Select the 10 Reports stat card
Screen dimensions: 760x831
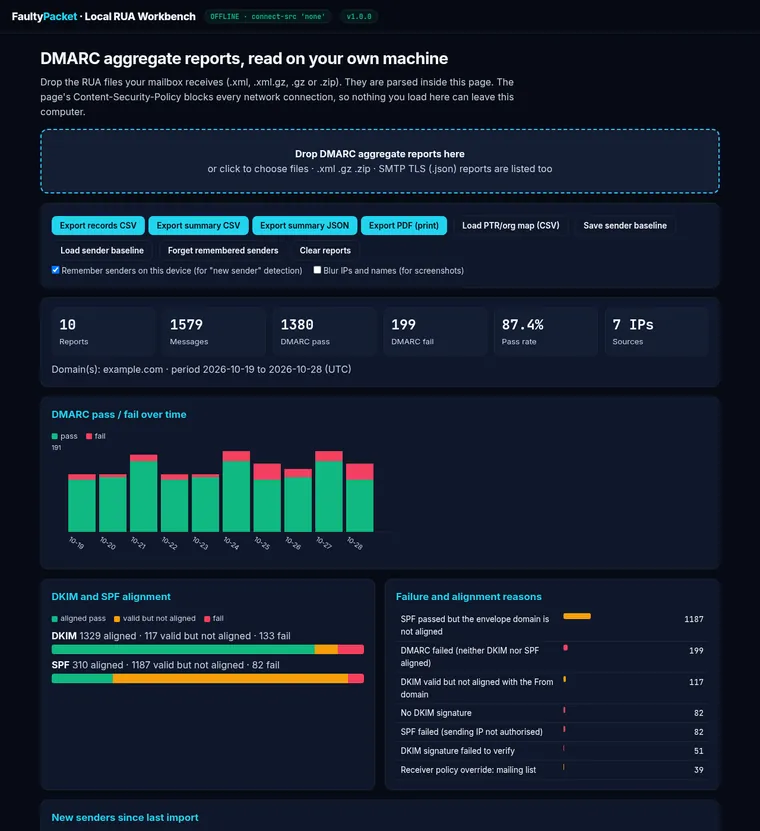coord(103,331)
